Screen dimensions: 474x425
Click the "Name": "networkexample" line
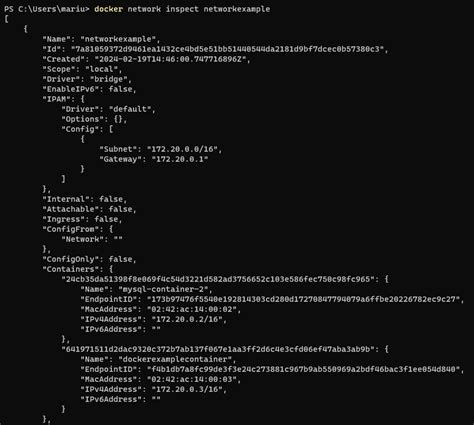tap(101, 39)
